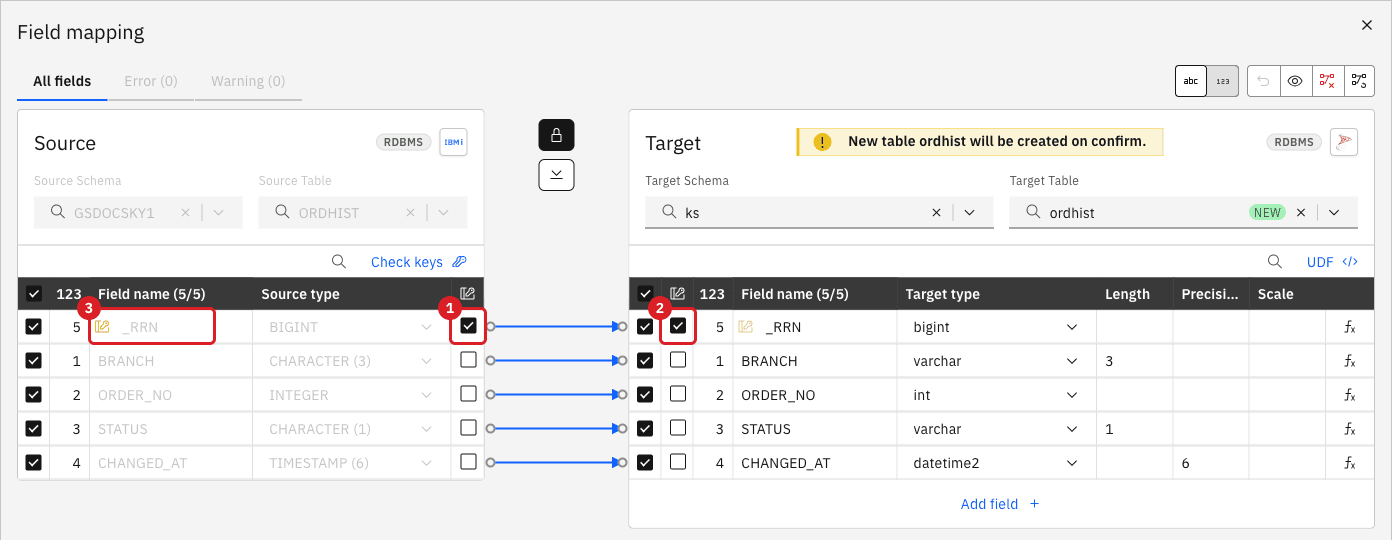Click the collapse arrow button below the lock
Screen dimensions: 1392x540
click(556, 174)
